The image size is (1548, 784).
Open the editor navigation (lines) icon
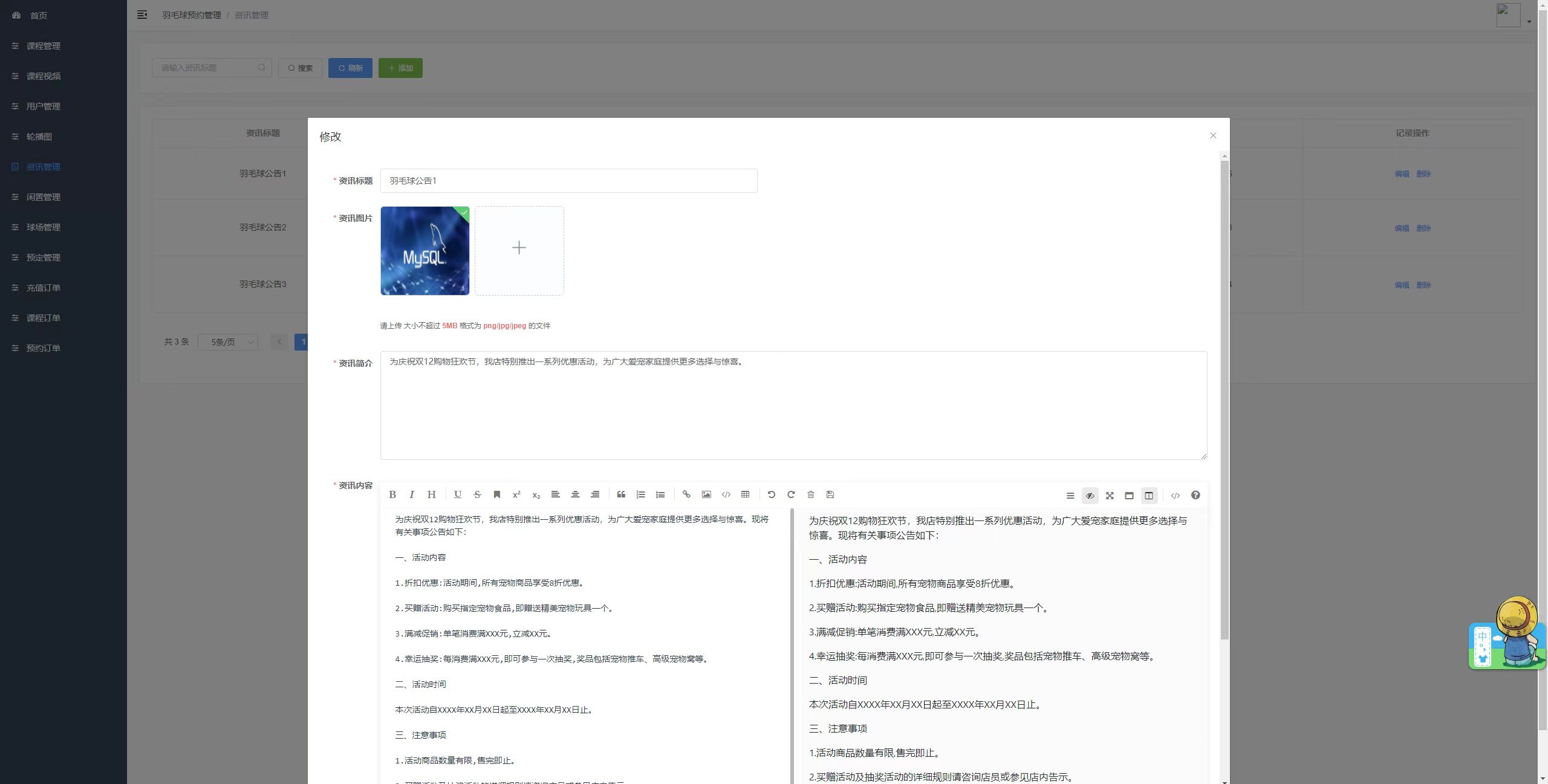pyautogui.click(x=1070, y=496)
